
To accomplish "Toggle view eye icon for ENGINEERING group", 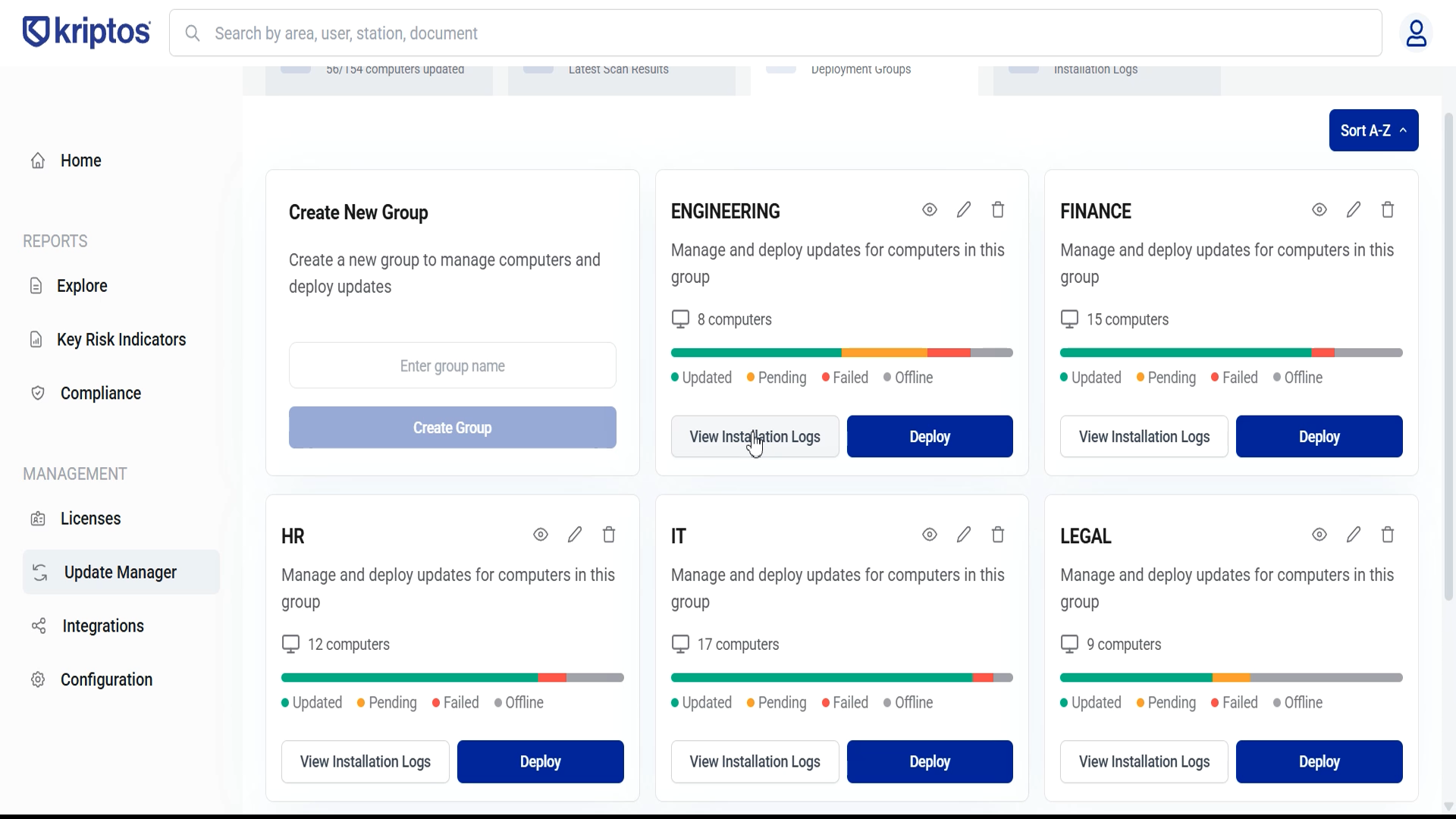I will click(x=930, y=210).
